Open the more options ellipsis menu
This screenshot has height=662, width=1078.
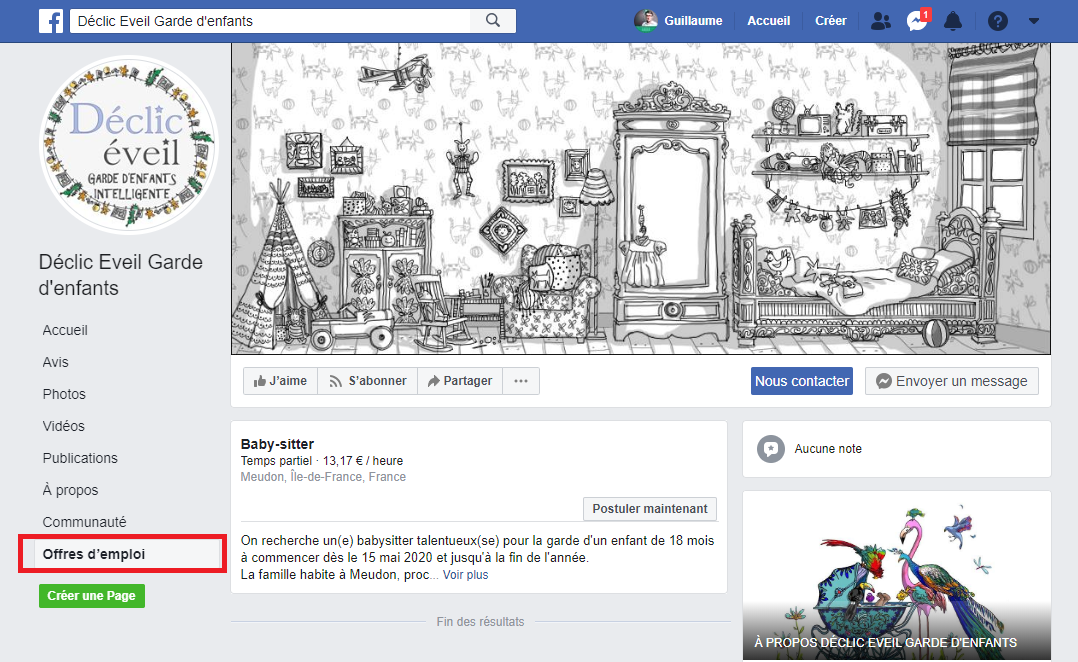coord(521,381)
